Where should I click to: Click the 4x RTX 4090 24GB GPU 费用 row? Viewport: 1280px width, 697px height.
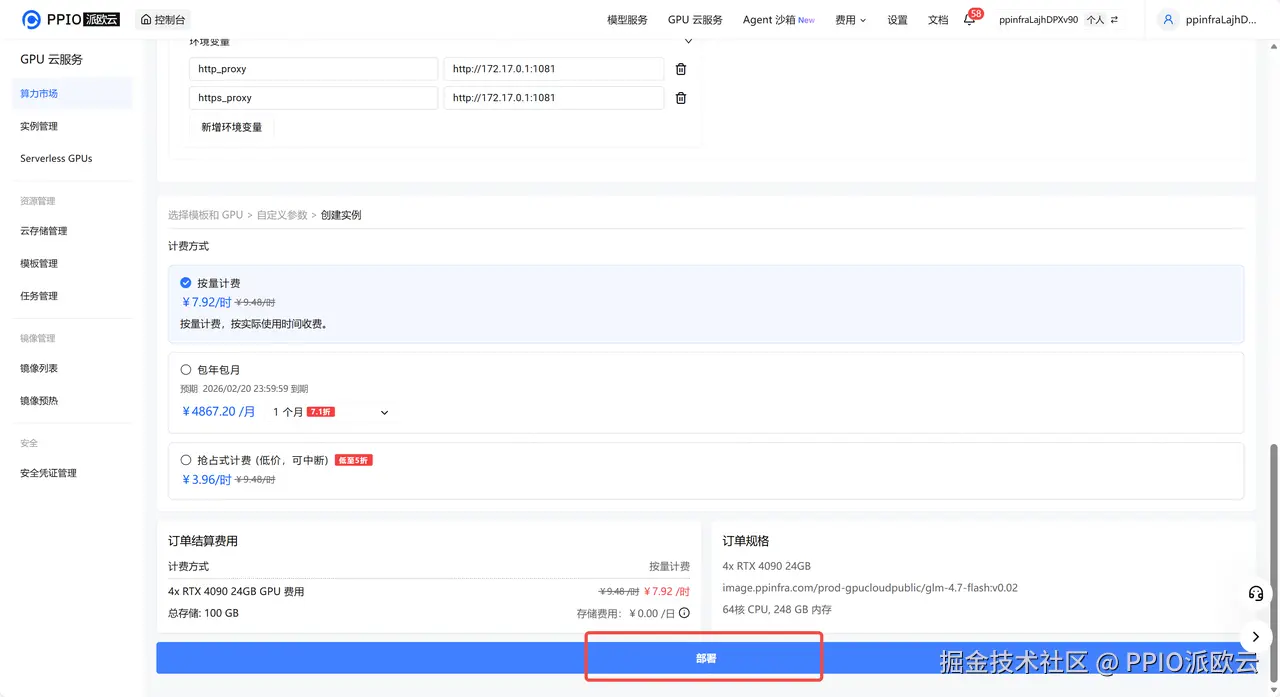[429, 591]
